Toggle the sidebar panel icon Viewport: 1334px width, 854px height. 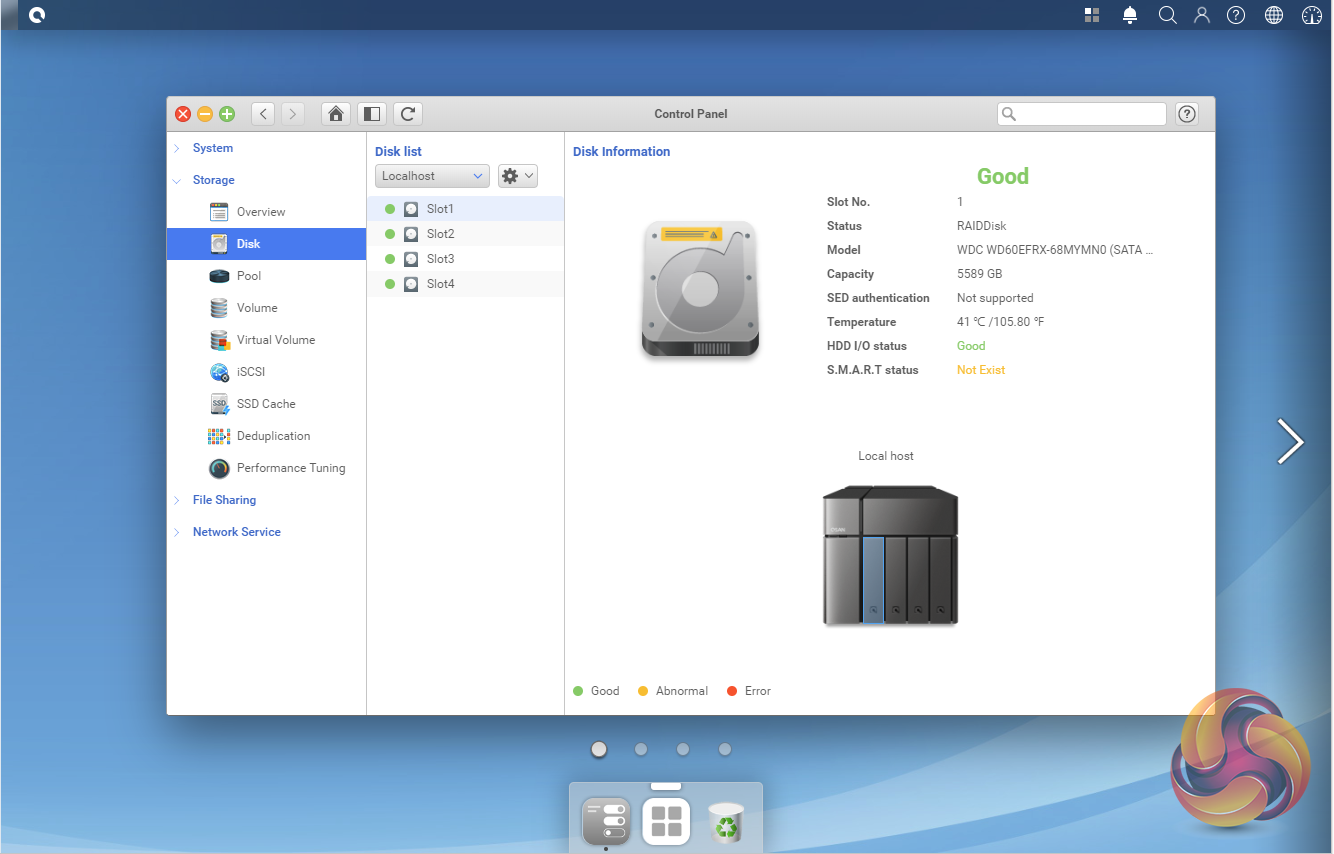[x=371, y=114]
